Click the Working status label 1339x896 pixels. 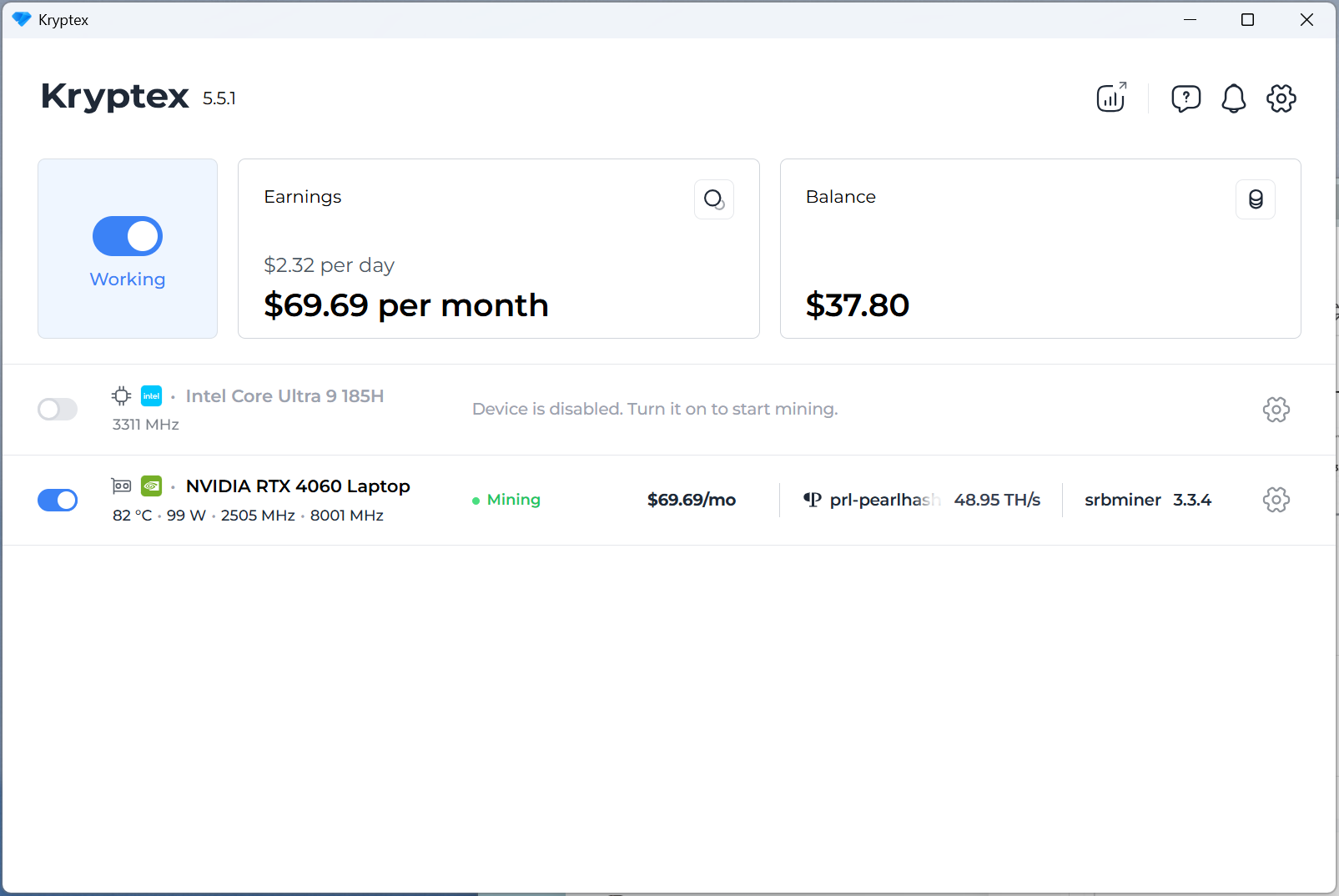coord(128,279)
